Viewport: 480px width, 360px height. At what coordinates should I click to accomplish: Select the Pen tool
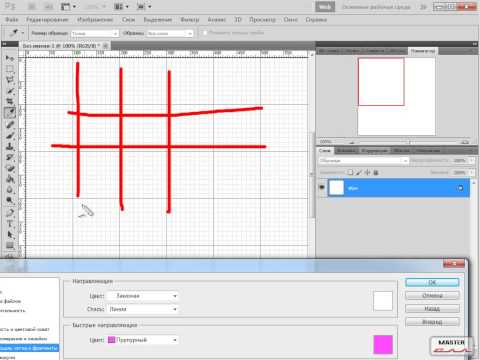click(x=10, y=213)
